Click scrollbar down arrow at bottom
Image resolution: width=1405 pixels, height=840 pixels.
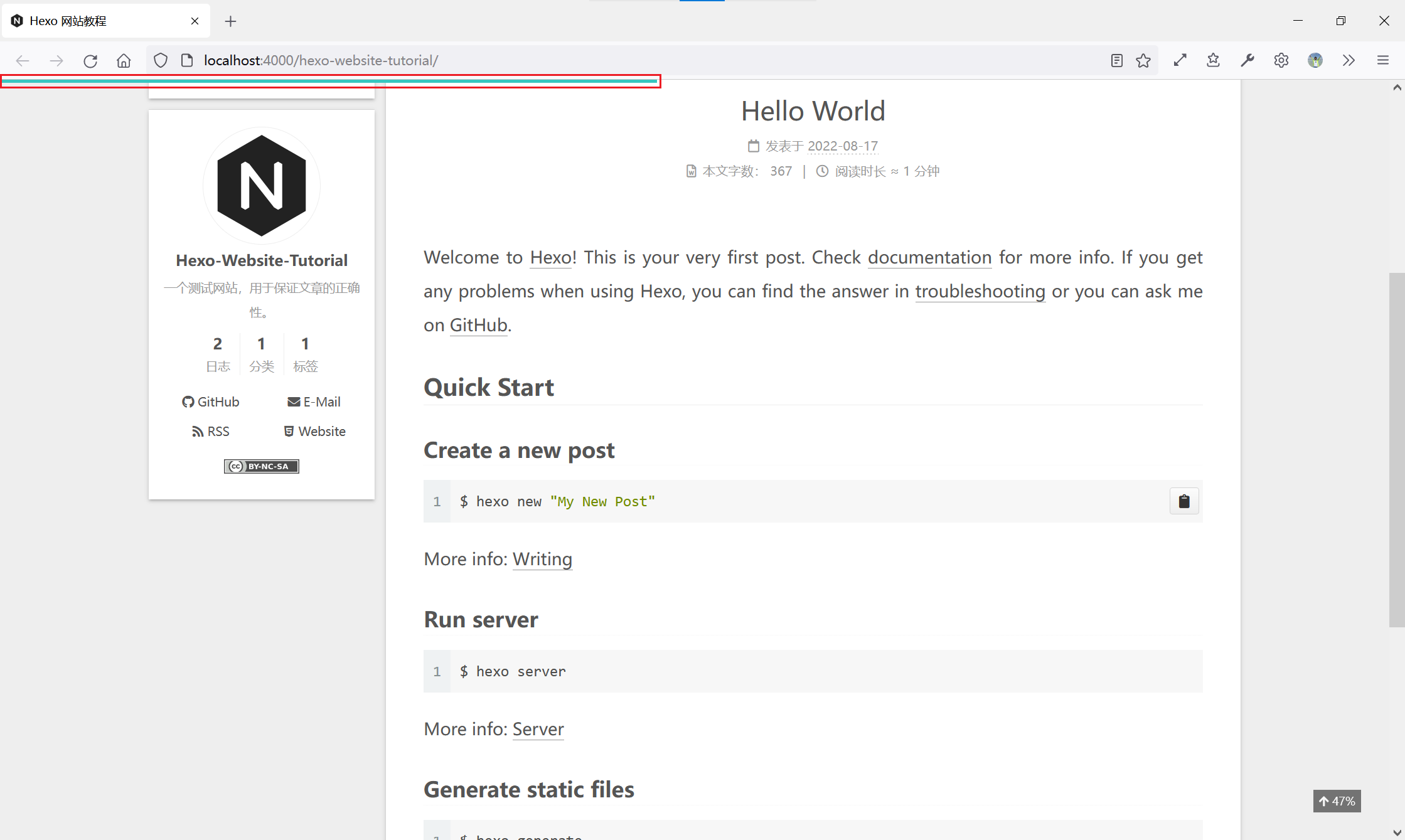pyautogui.click(x=1397, y=833)
